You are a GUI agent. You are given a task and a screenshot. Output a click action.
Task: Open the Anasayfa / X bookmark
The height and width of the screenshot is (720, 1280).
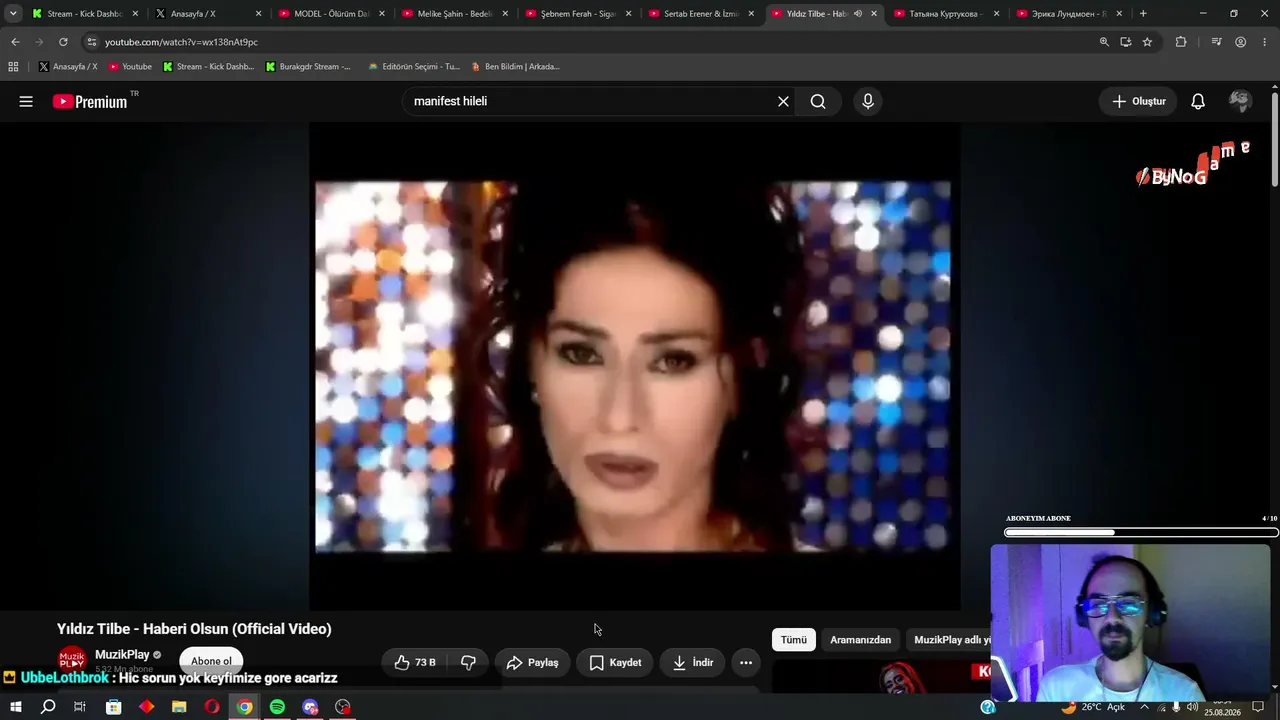(68, 67)
